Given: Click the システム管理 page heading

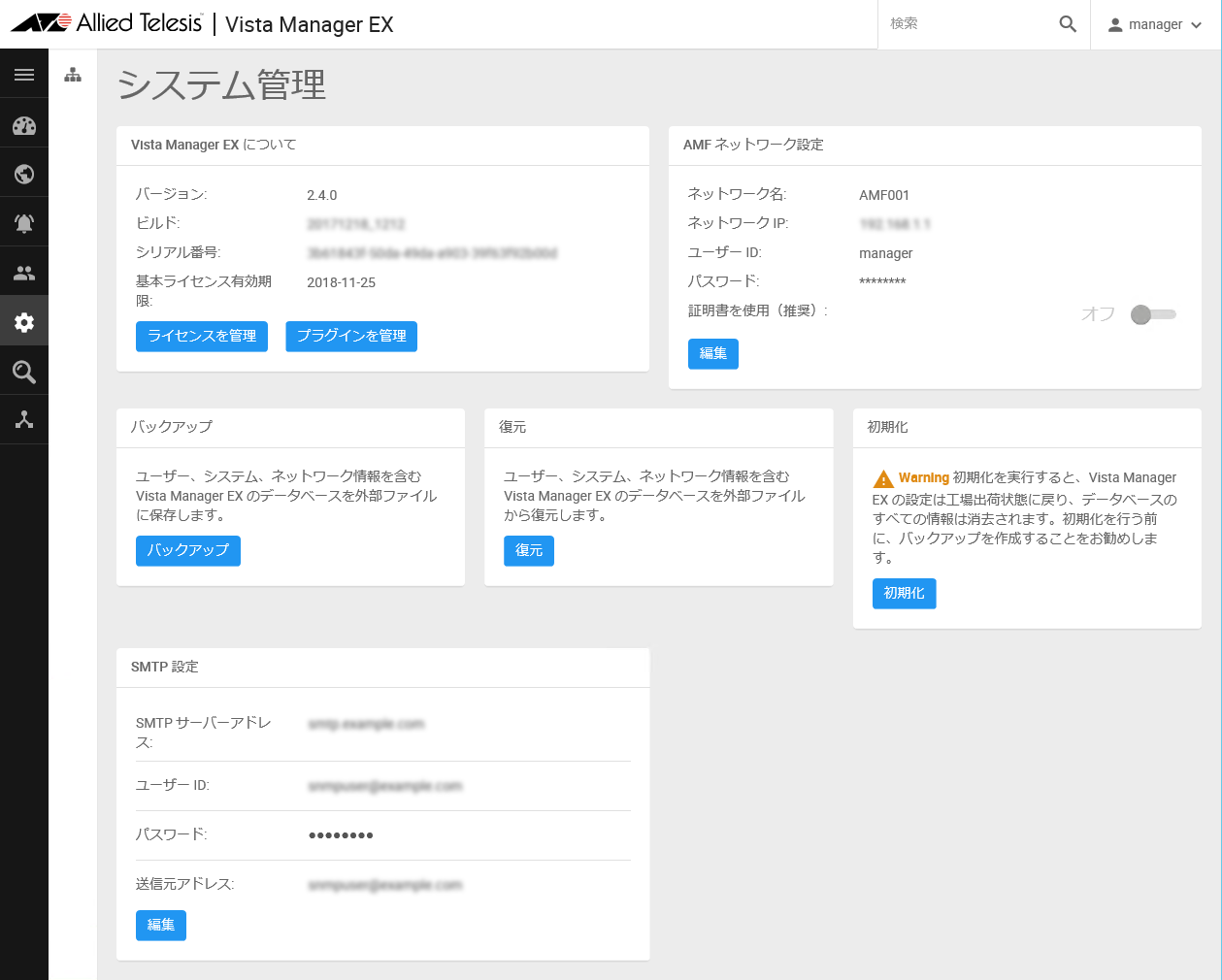Looking at the screenshot, I should [x=221, y=84].
